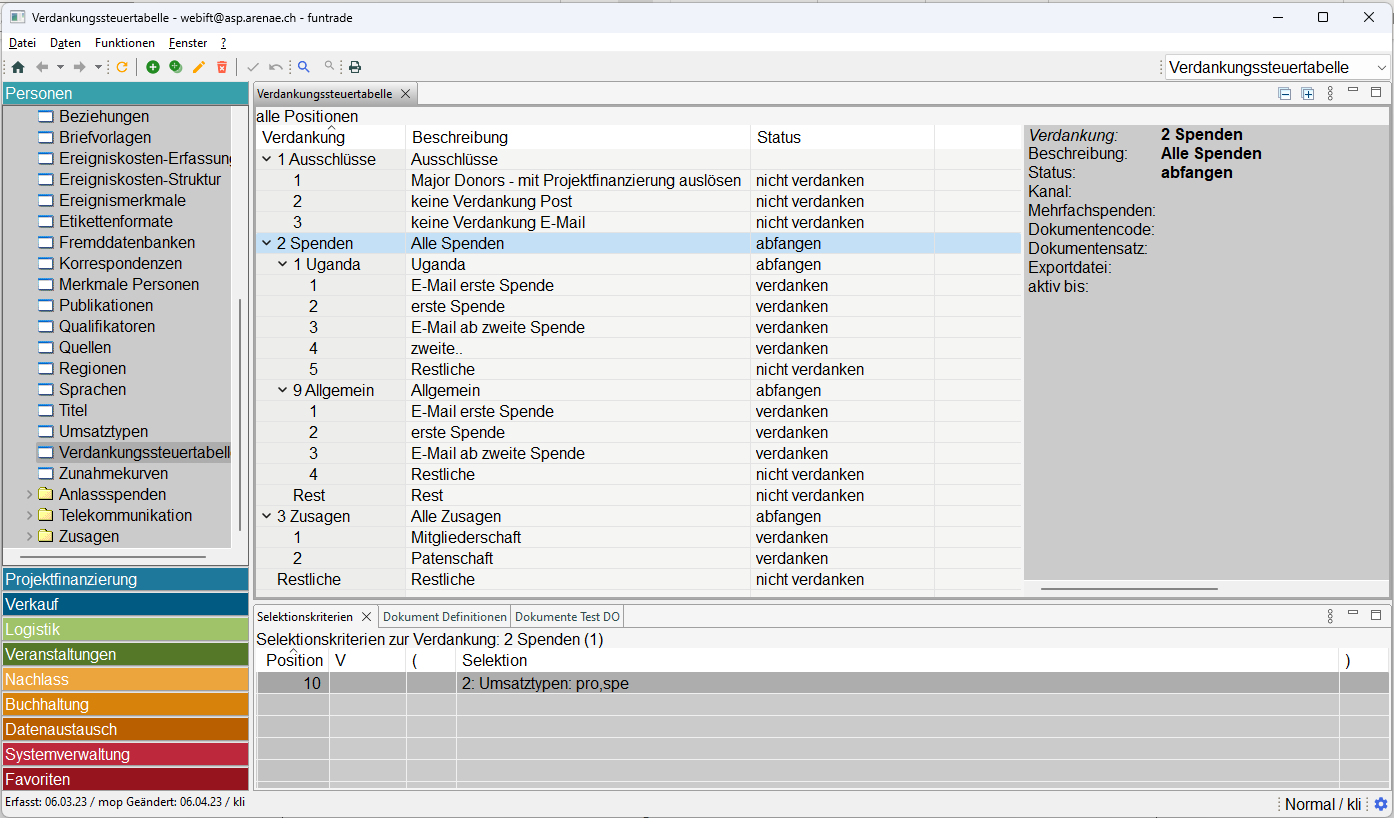Viewport: 1394px width, 818px height.
Task: Open the Projektfinanzierung module section
Action: tap(125, 580)
